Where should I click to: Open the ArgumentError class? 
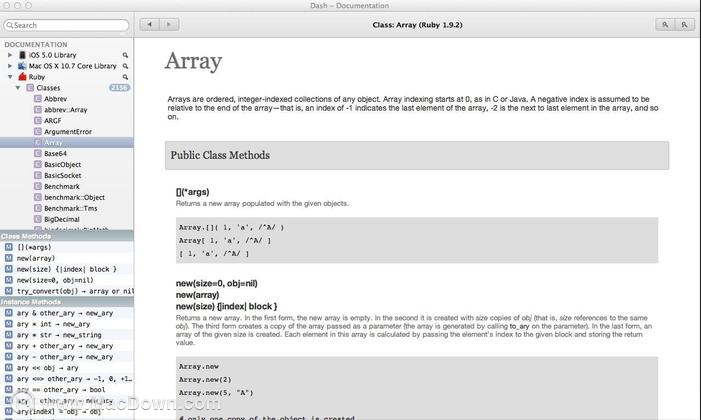point(67,132)
